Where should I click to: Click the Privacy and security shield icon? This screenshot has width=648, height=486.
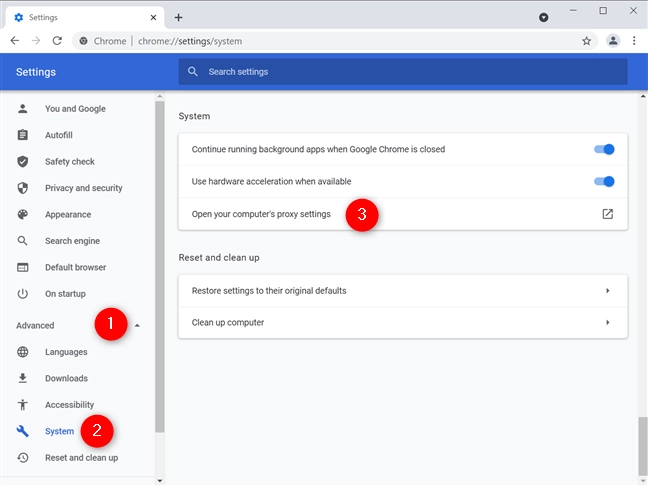click(23, 188)
